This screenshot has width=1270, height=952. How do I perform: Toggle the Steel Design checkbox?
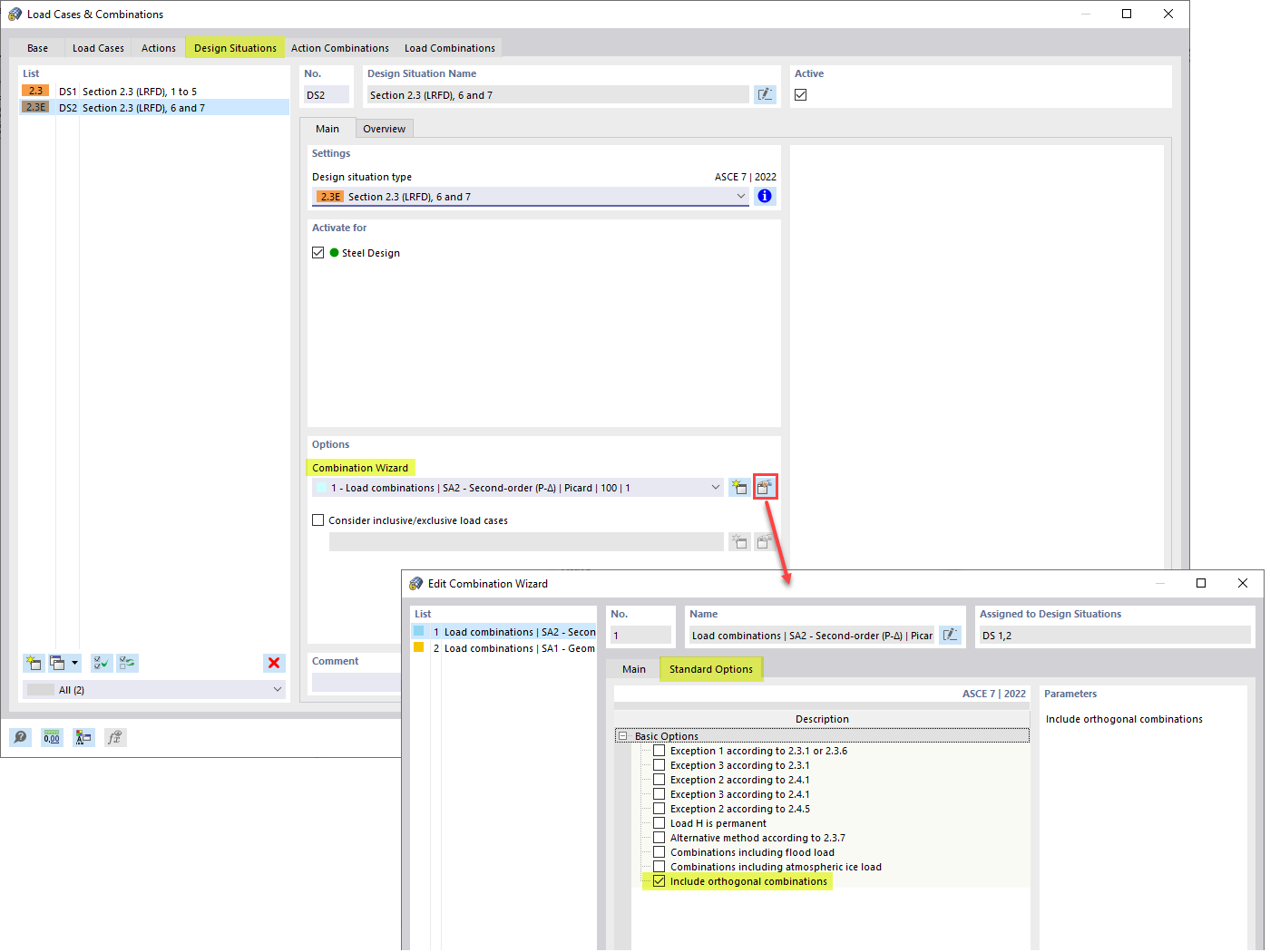(318, 253)
